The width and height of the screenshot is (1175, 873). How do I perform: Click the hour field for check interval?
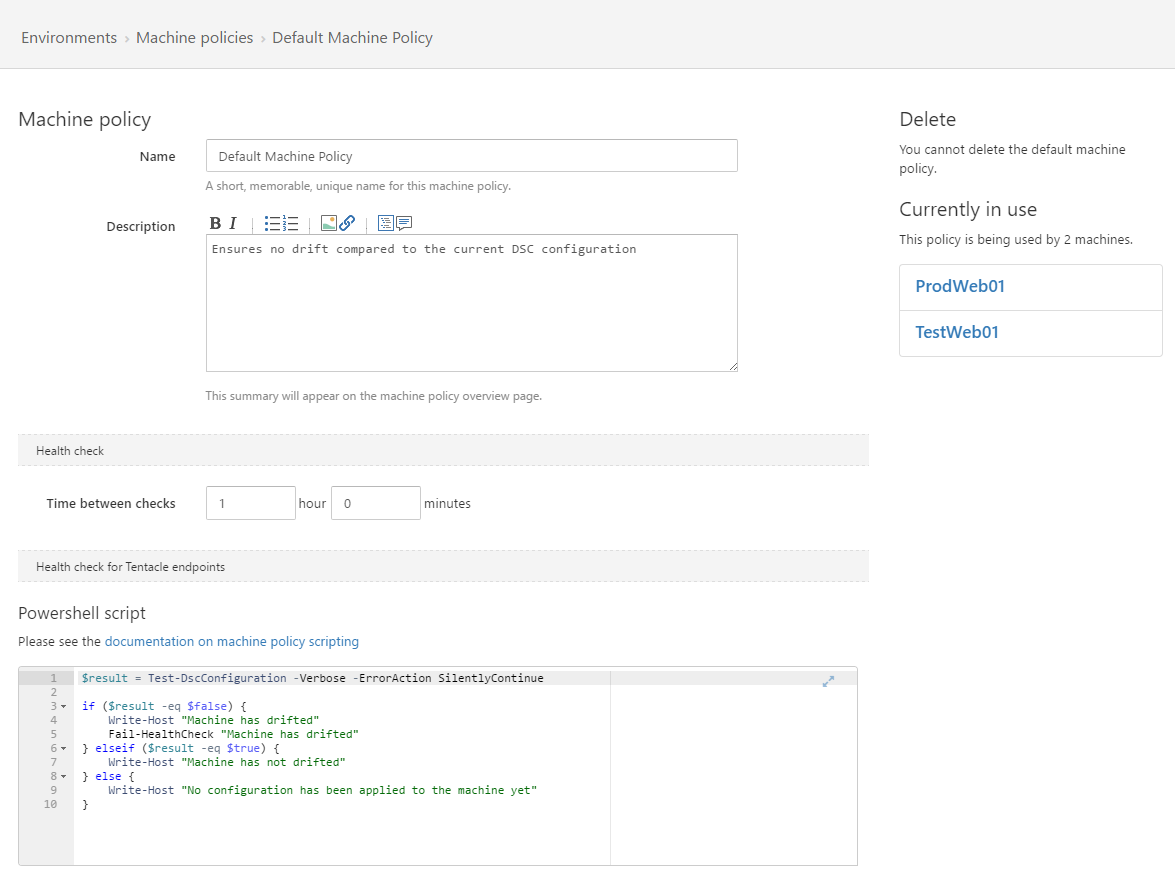click(250, 503)
